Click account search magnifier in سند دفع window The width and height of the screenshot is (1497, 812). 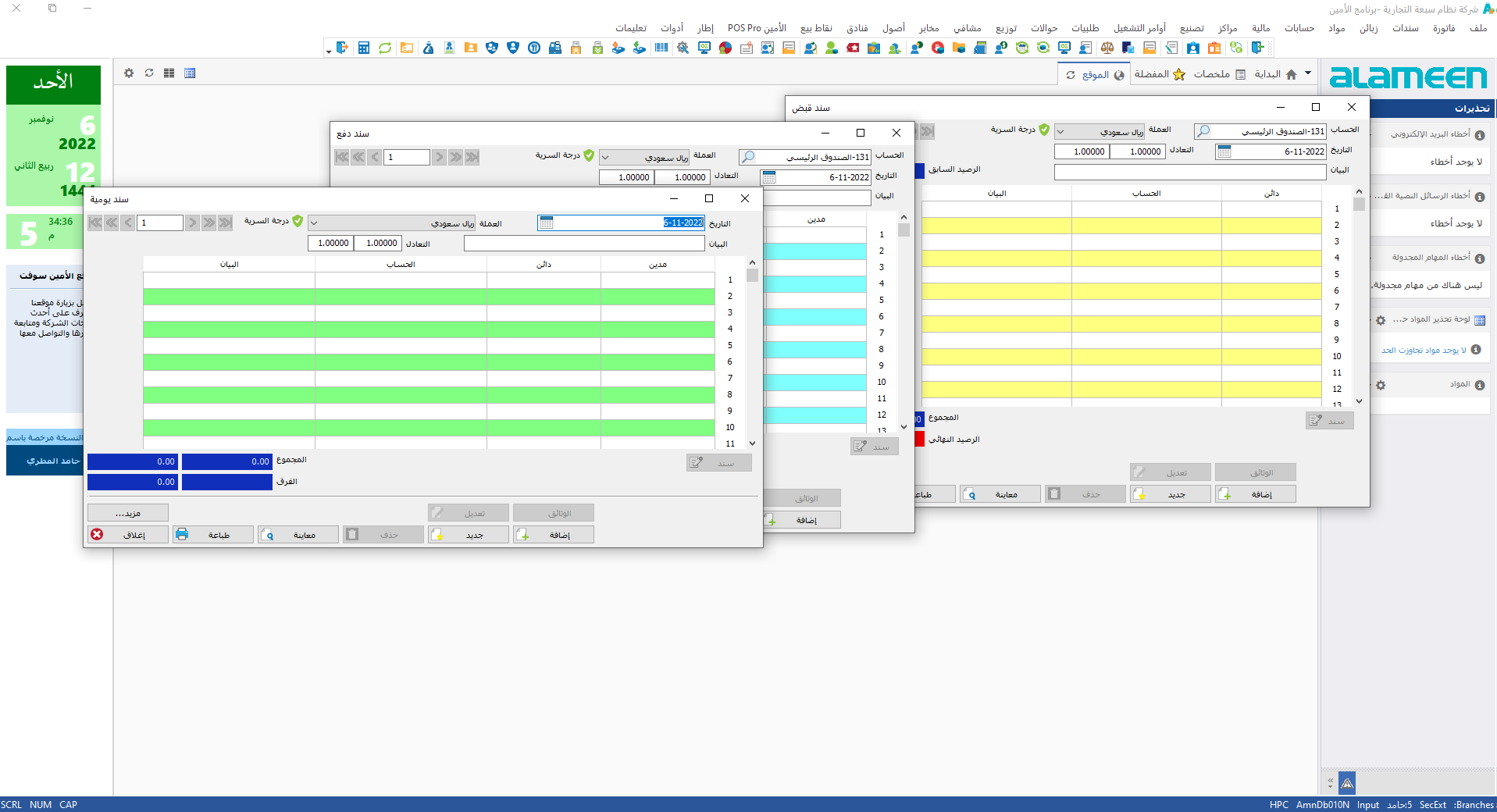pyautogui.click(x=748, y=157)
